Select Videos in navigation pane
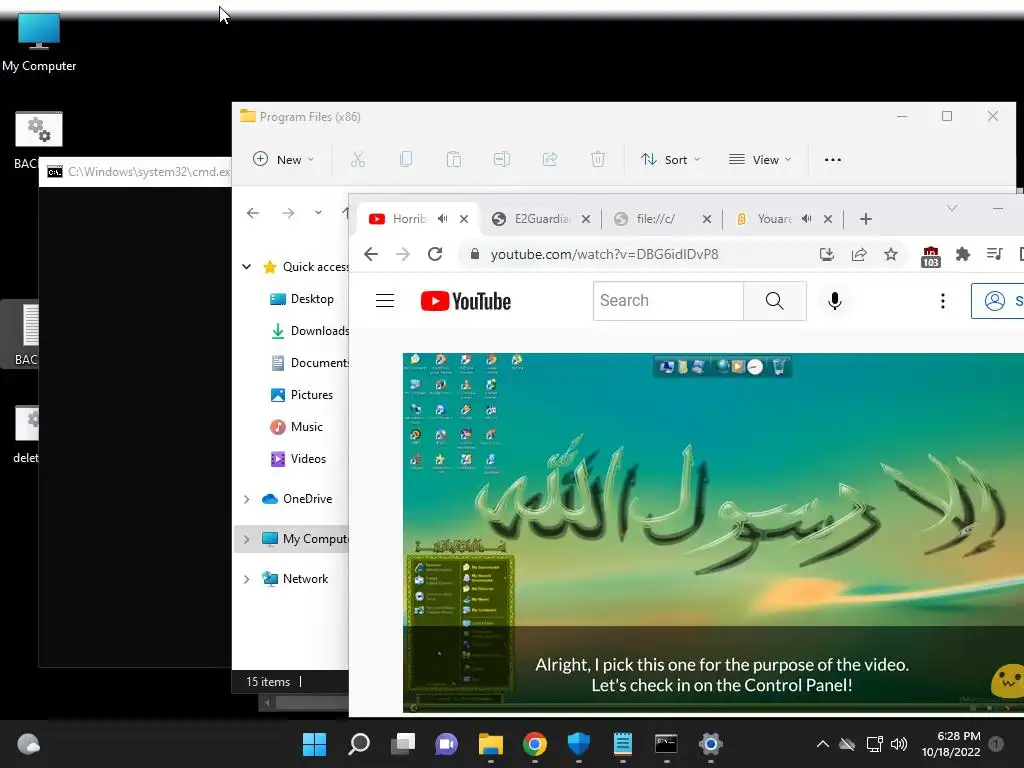Viewport: 1024px width, 768px height. (x=298, y=459)
